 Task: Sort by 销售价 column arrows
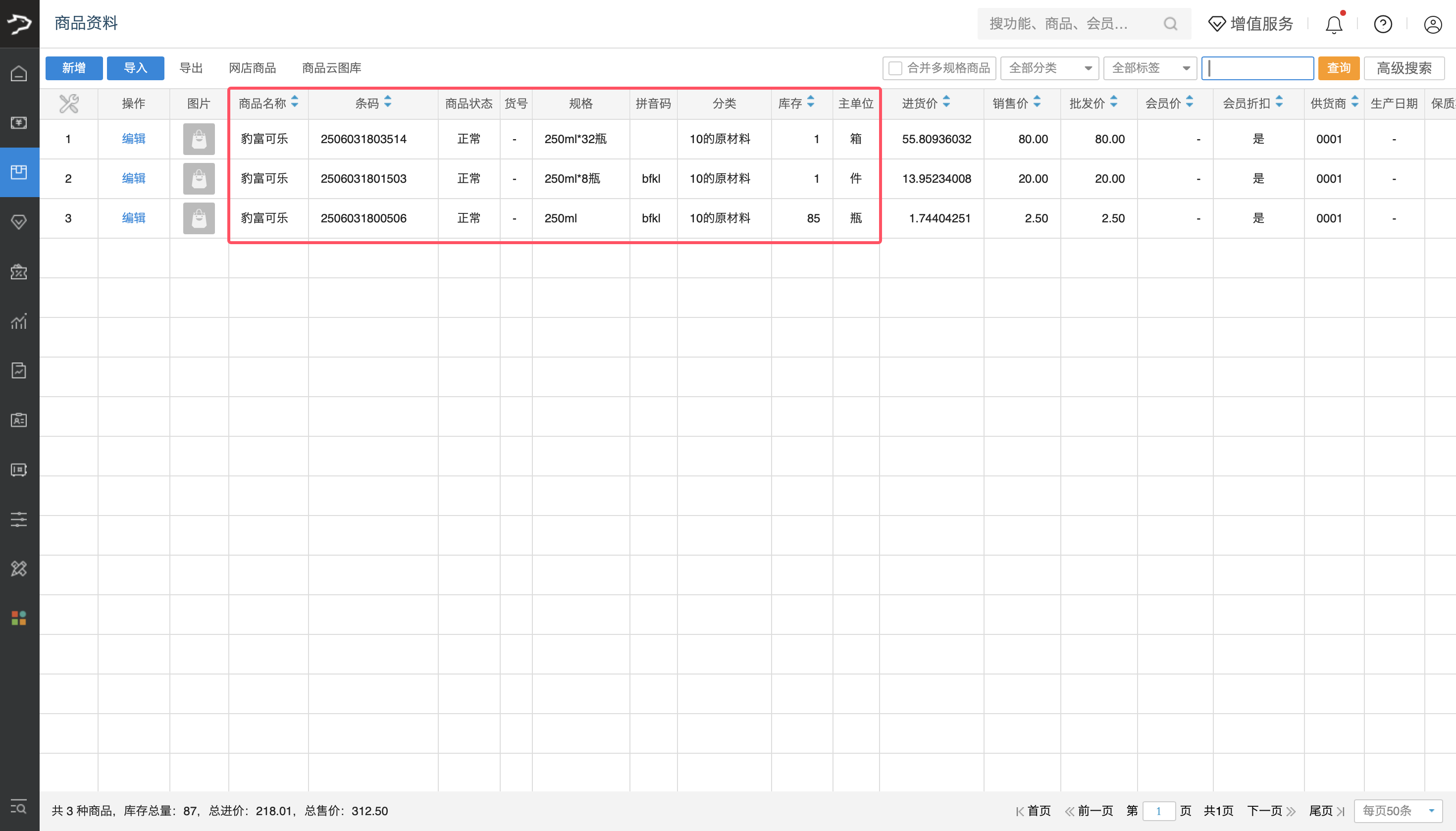click(x=1037, y=102)
